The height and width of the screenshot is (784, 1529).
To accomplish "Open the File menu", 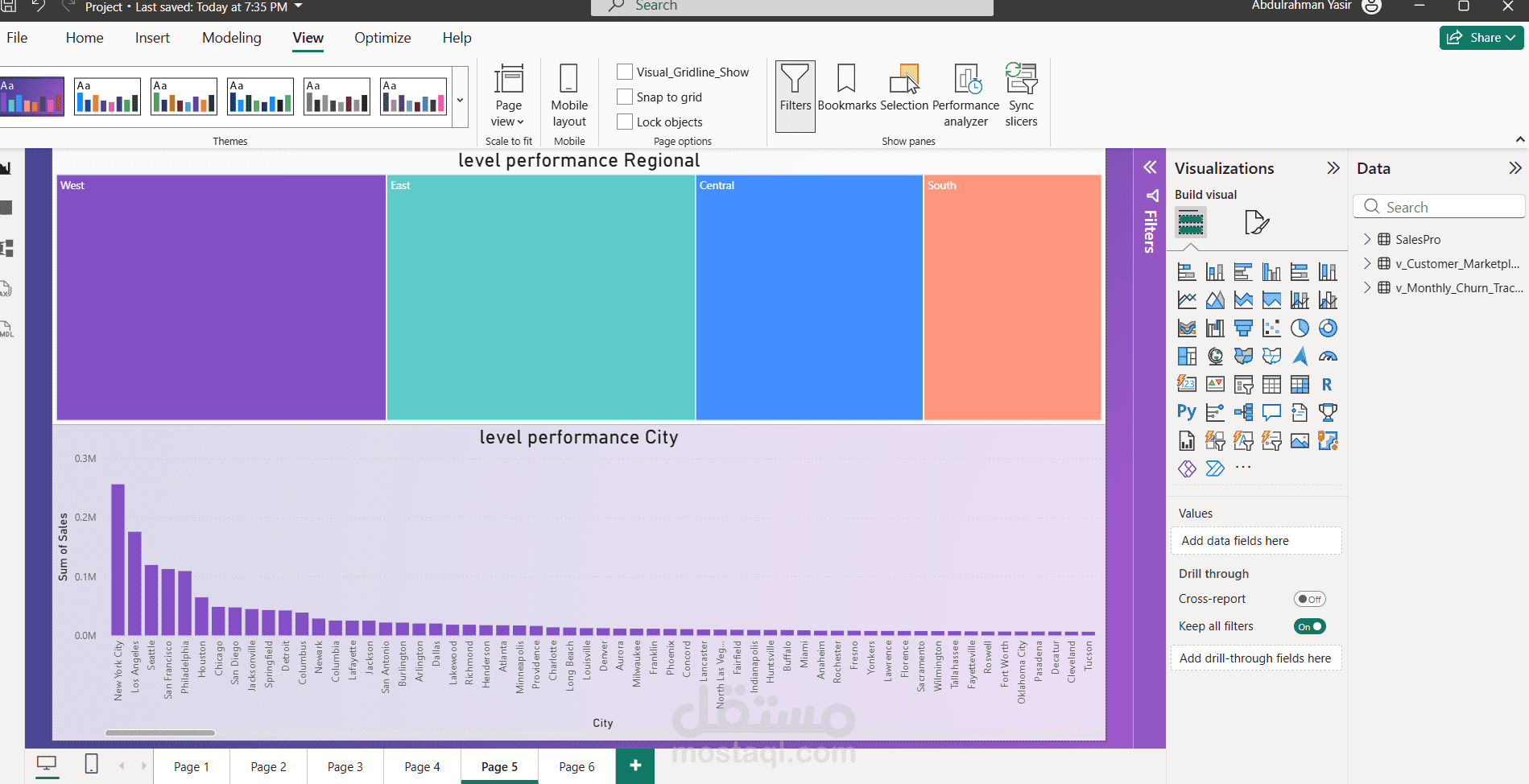I will 17,38.
